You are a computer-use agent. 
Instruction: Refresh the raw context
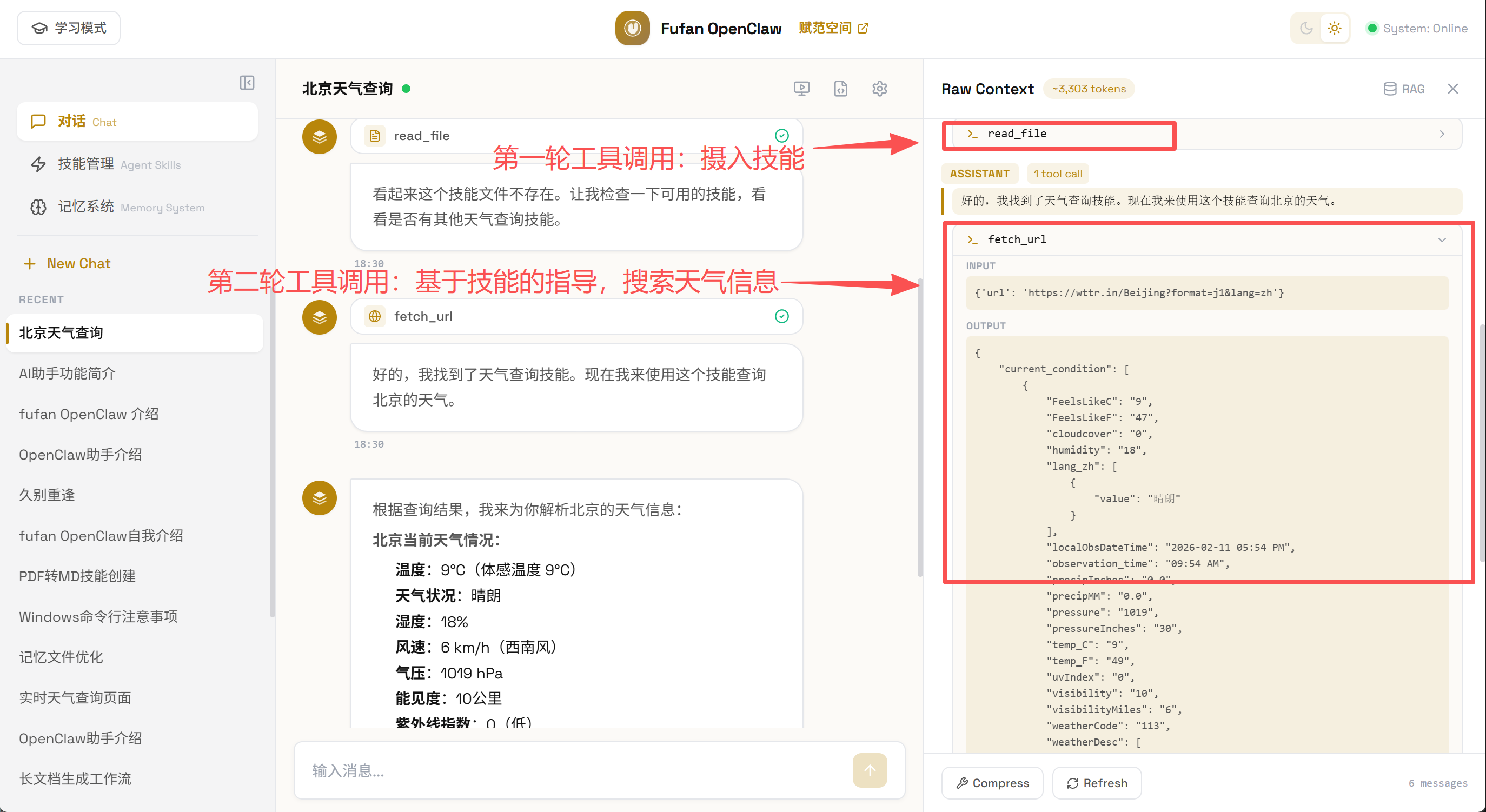(1097, 783)
